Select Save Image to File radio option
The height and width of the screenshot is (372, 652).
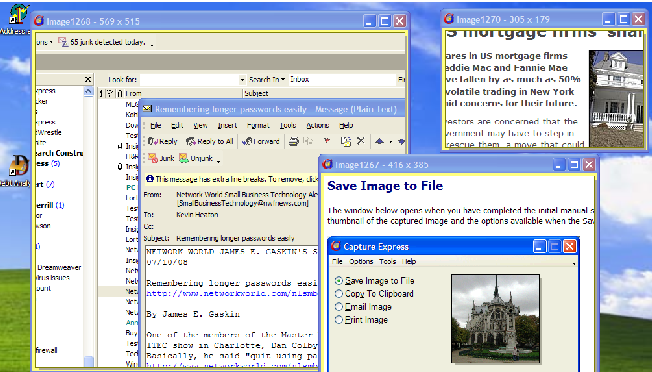(339, 281)
